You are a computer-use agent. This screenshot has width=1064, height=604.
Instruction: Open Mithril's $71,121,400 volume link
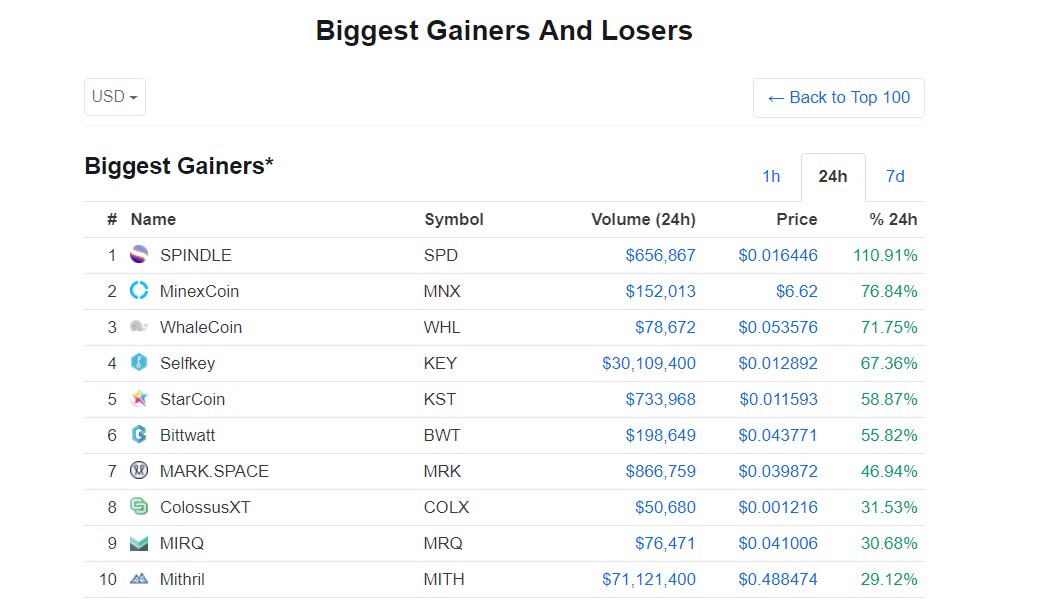click(x=649, y=579)
